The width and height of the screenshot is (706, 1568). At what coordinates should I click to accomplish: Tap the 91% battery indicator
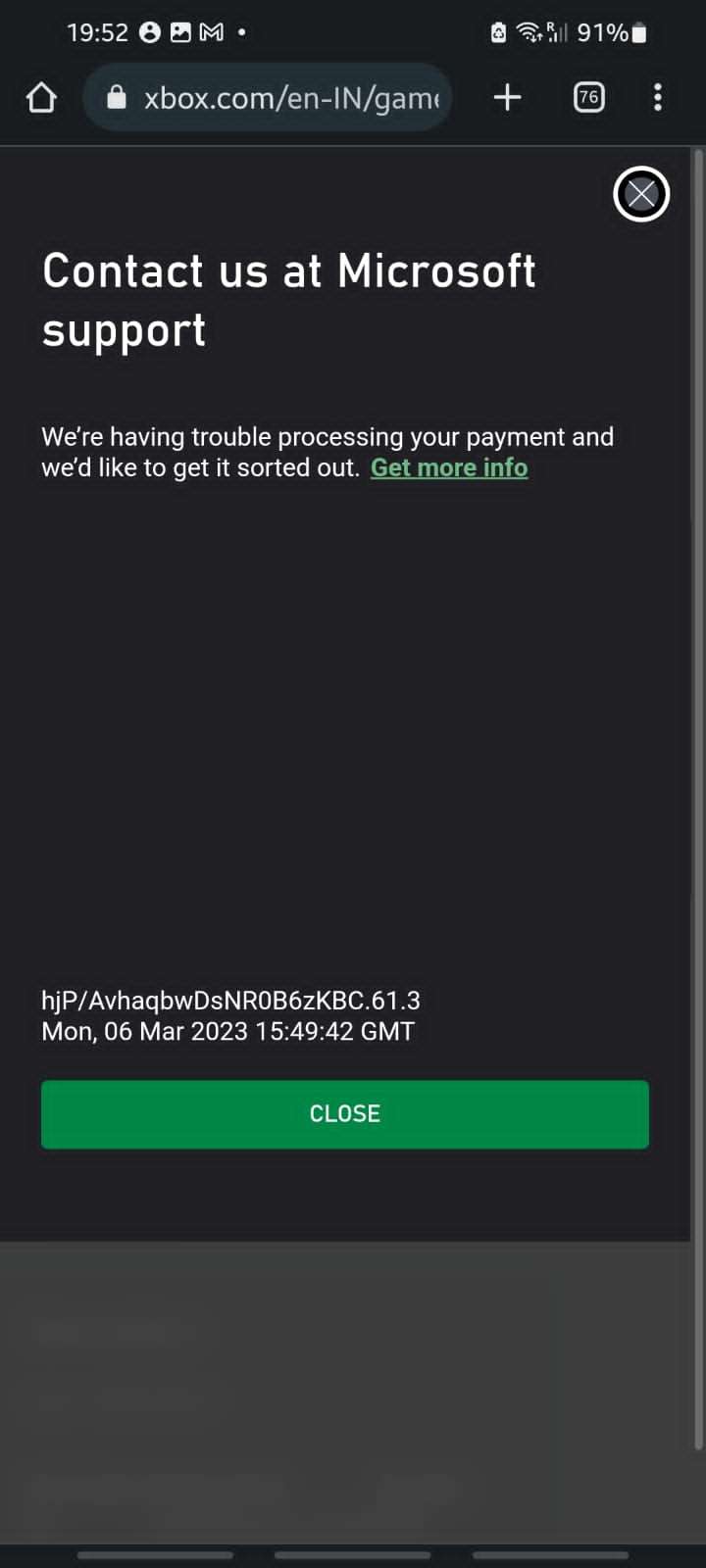point(612,32)
